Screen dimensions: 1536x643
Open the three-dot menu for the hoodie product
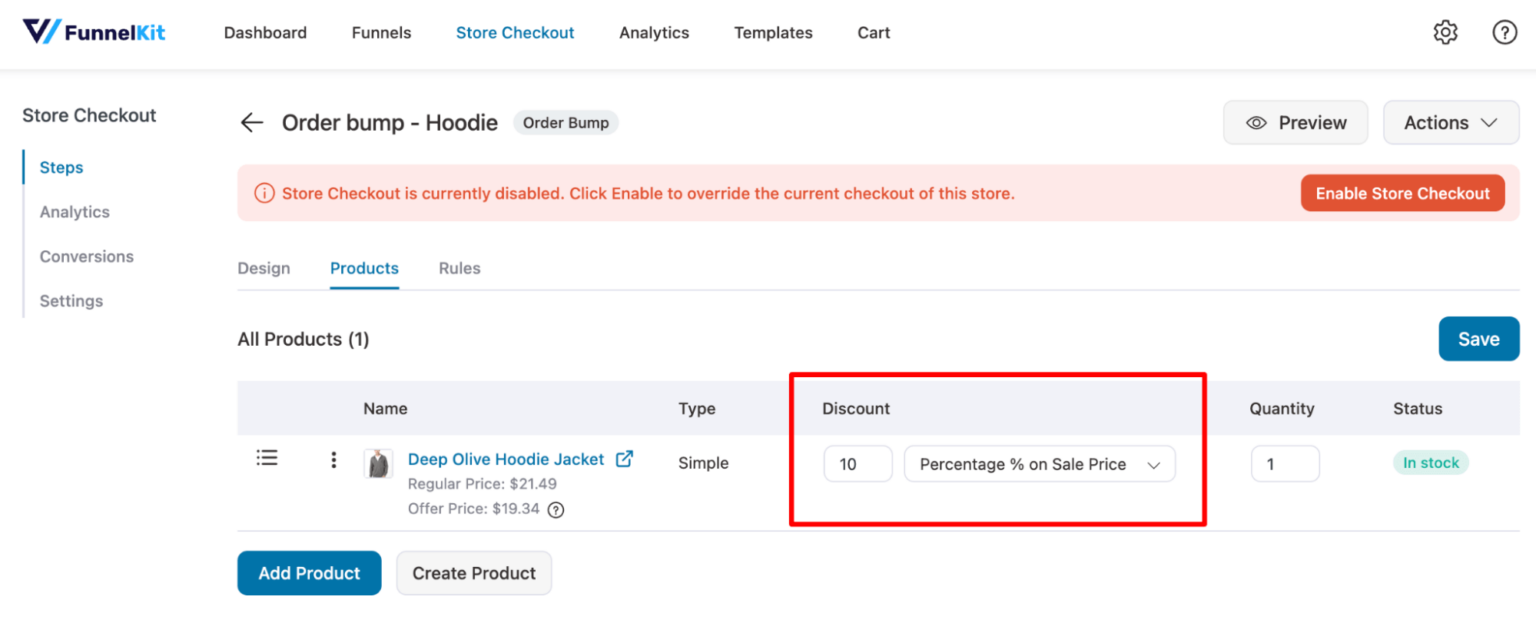click(x=334, y=460)
